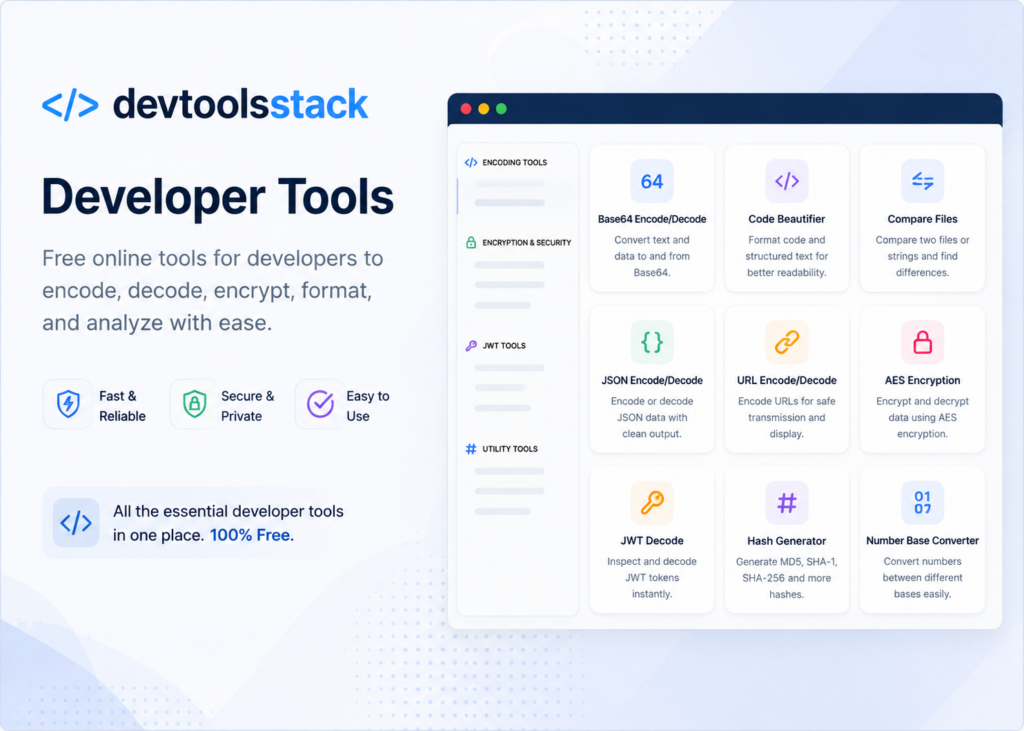The width and height of the screenshot is (1024, 731).
Task: Click the Fast & Reliable lightning shield icon
Action: click(68, 404)
